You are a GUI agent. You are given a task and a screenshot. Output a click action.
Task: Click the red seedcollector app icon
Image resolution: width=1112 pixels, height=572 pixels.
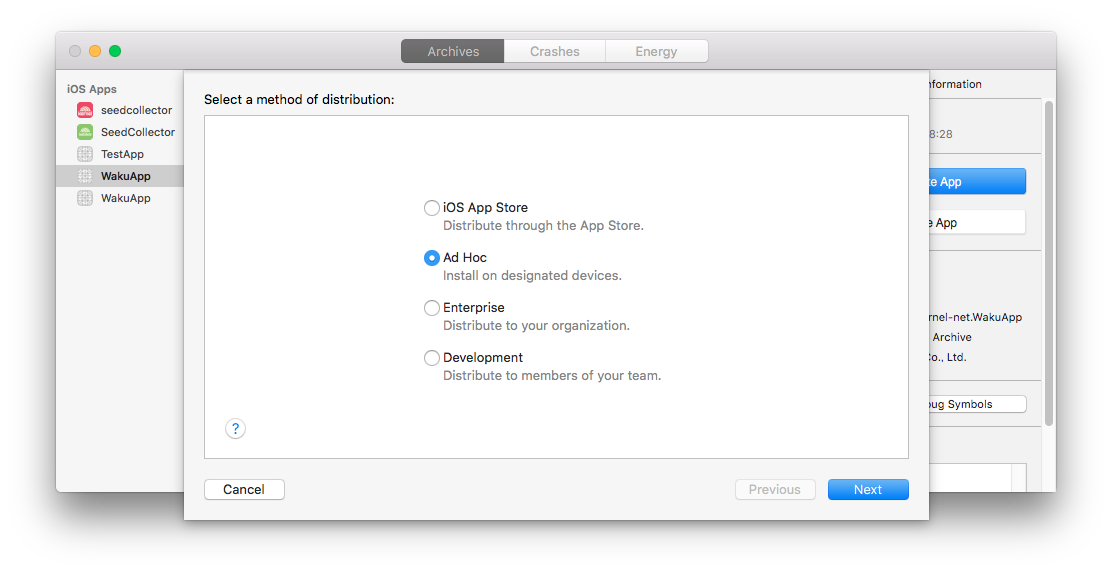point(85,110)
